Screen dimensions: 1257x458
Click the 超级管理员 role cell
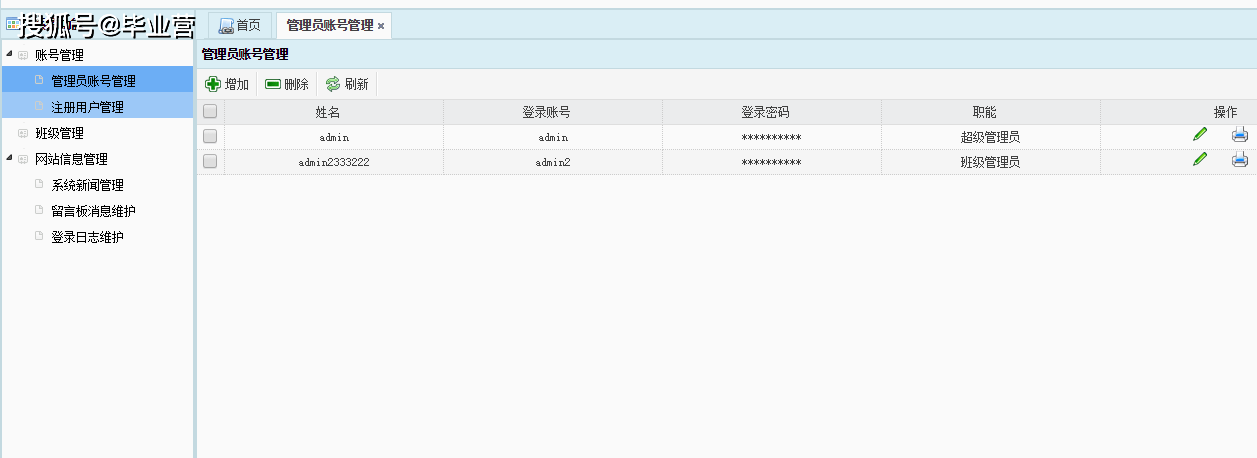[x=990, y=136]
